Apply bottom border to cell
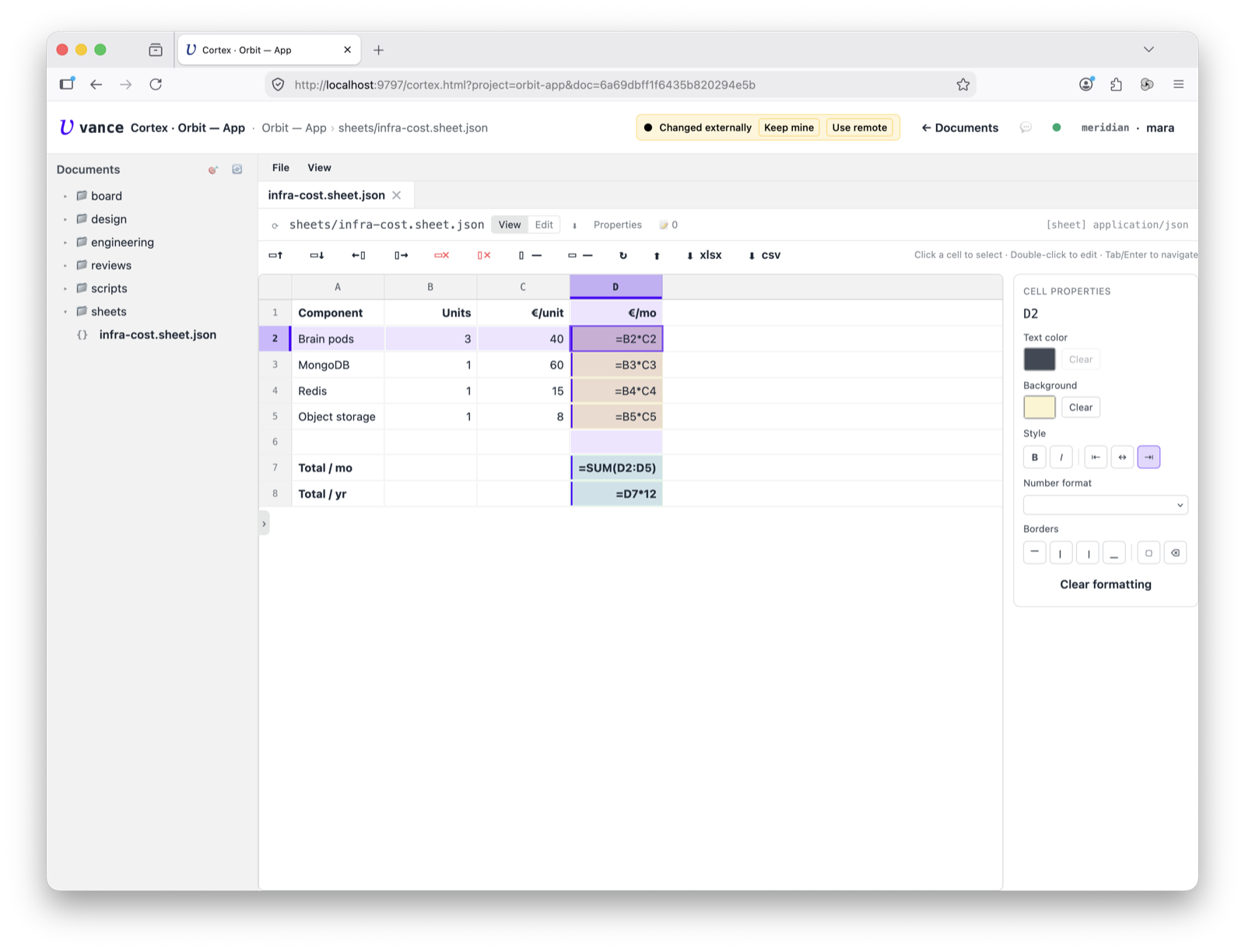This screenshot has width=1245, height=952. pos(1114,553)
